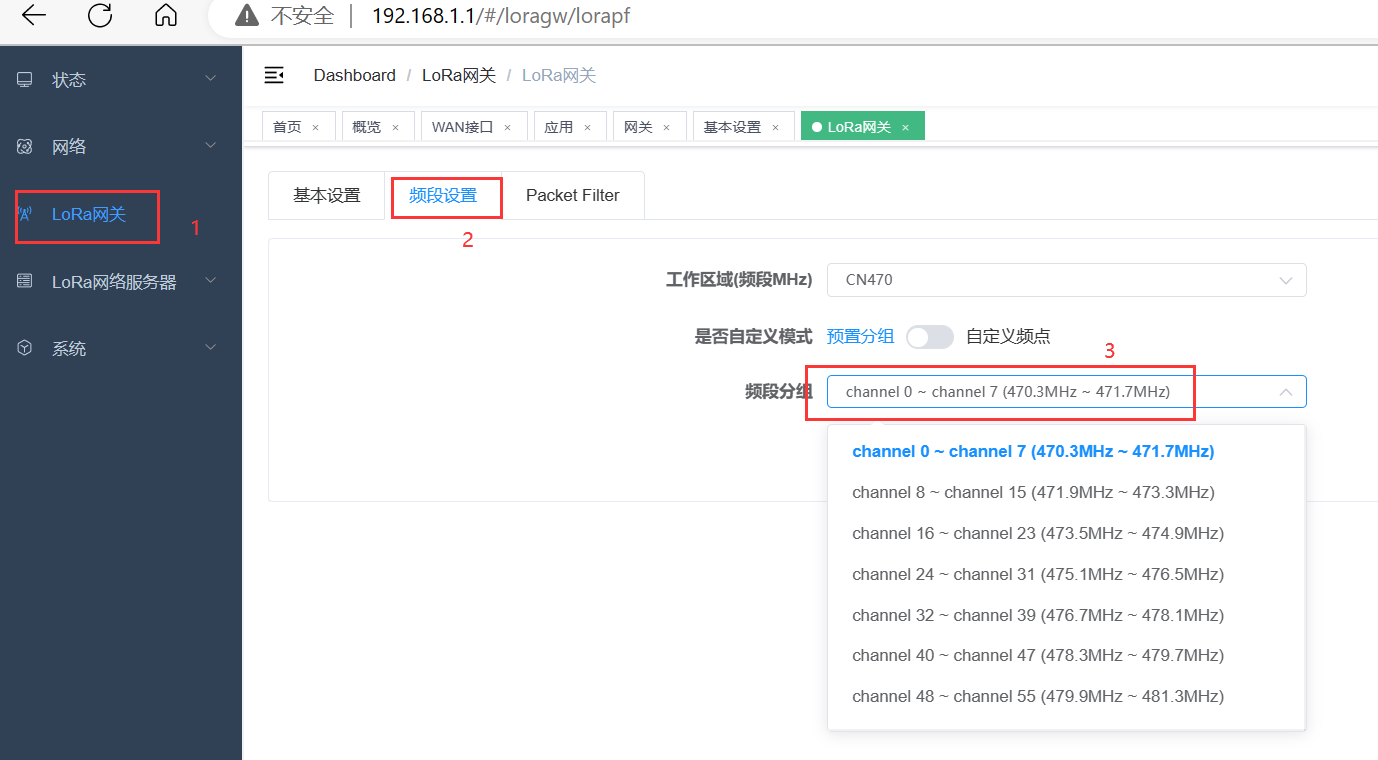Select channel 8 ~ channel 15 option
The image size is (1378, 760).
[1066, 492]
